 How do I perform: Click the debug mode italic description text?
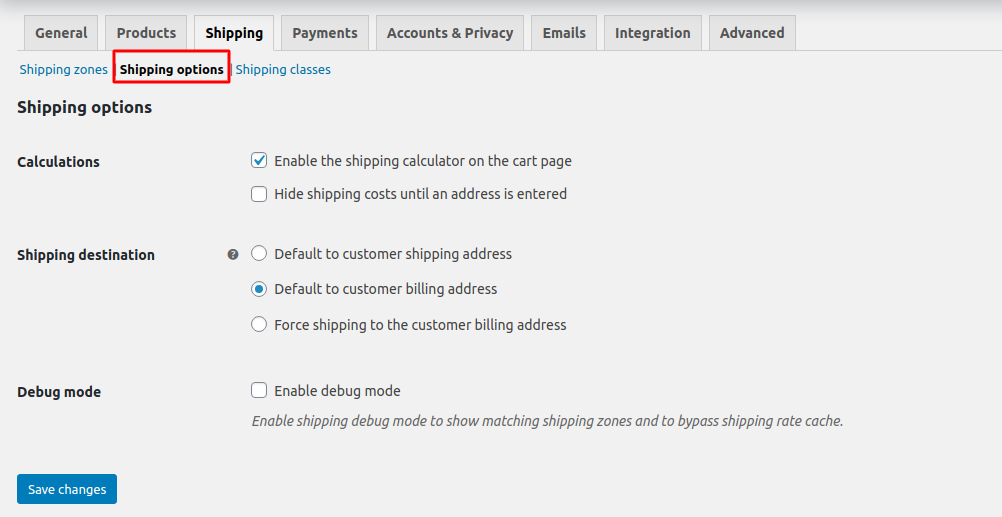(547, 421)
